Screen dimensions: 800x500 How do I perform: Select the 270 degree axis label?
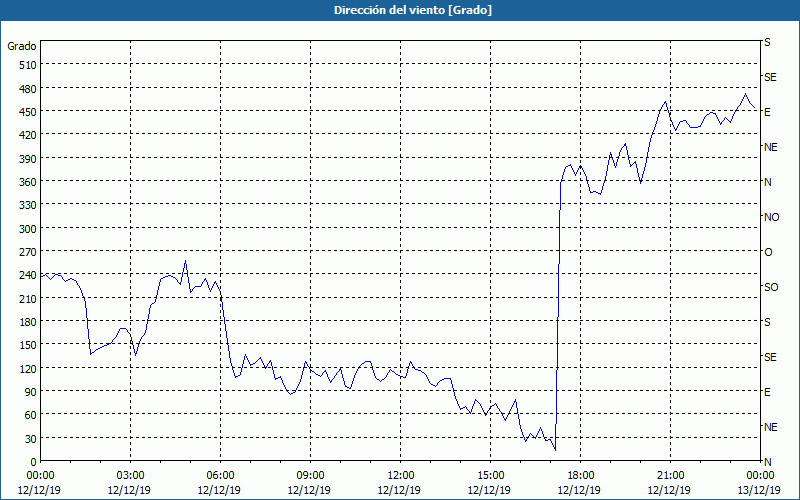point(28,252)
